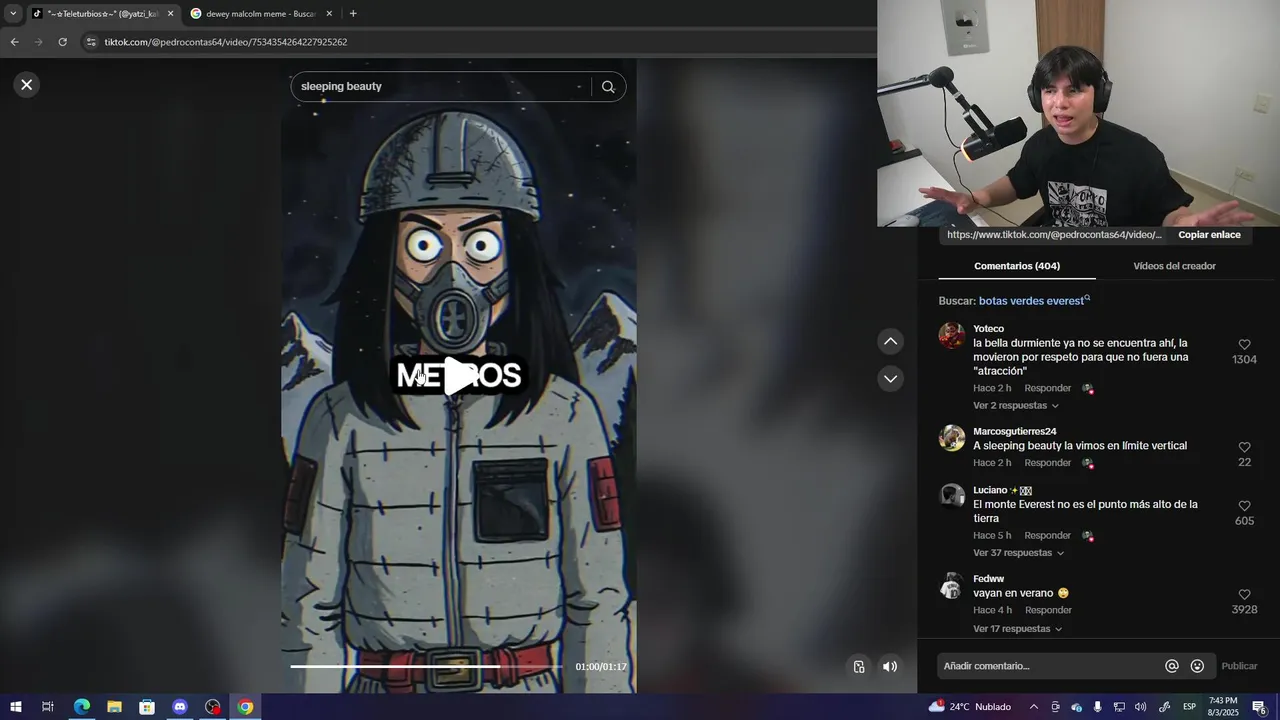Viewport: 1280px width, 720px height.
Task: Open Fedww's profile avatar
Action: pyautogui.click(x=952, y=586)
